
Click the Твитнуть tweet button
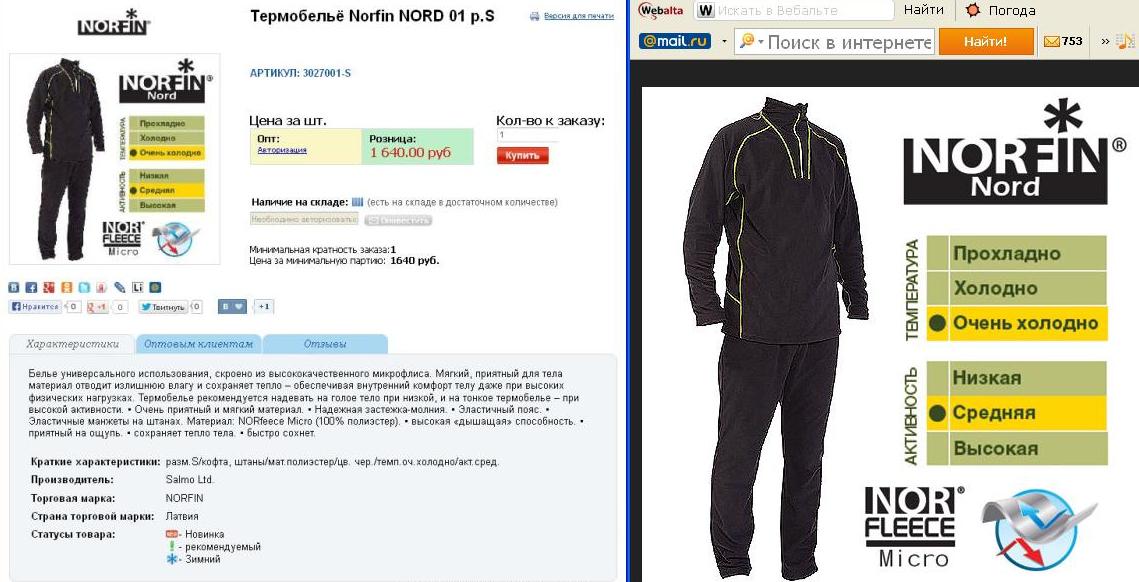[163, 307]
